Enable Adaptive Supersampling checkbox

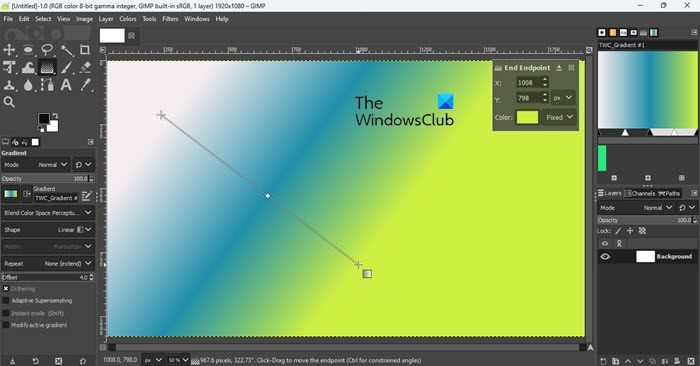[6, 301]
